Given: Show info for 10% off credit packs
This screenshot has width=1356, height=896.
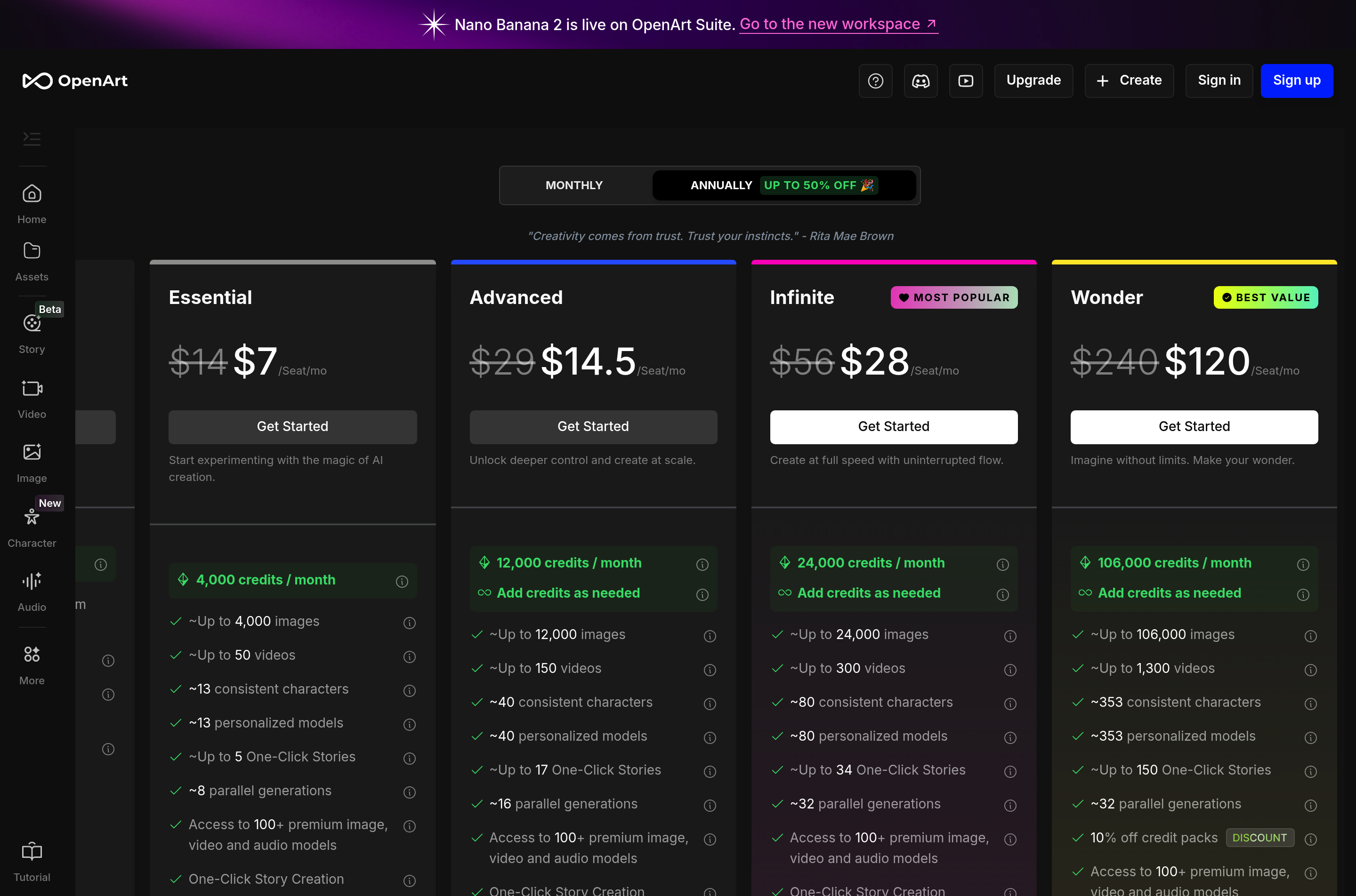Looking at the screenshot, I should [1310, 839].
